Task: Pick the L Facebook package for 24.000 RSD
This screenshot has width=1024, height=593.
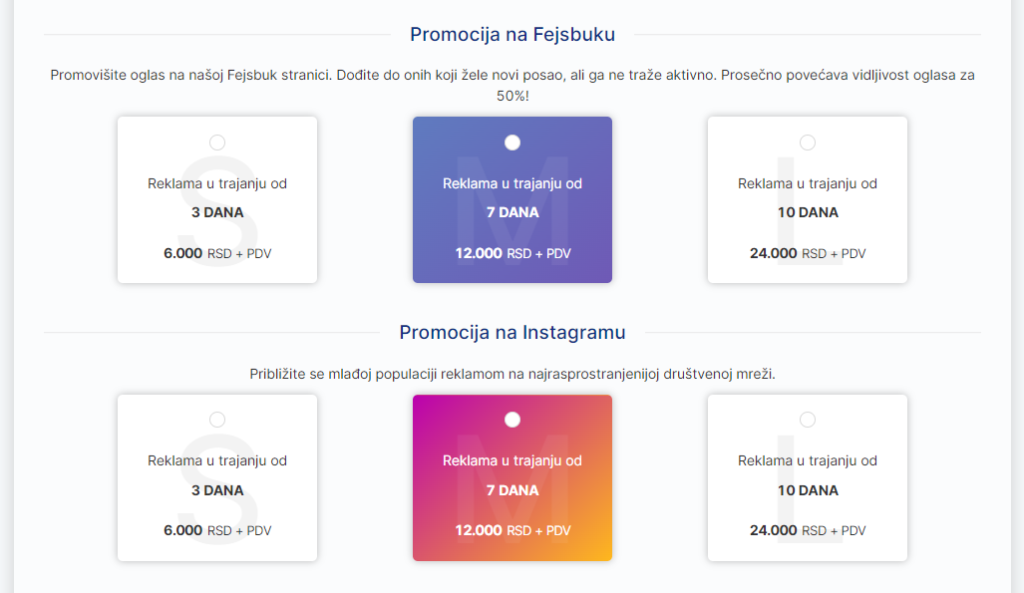Action: pos(807,200)
